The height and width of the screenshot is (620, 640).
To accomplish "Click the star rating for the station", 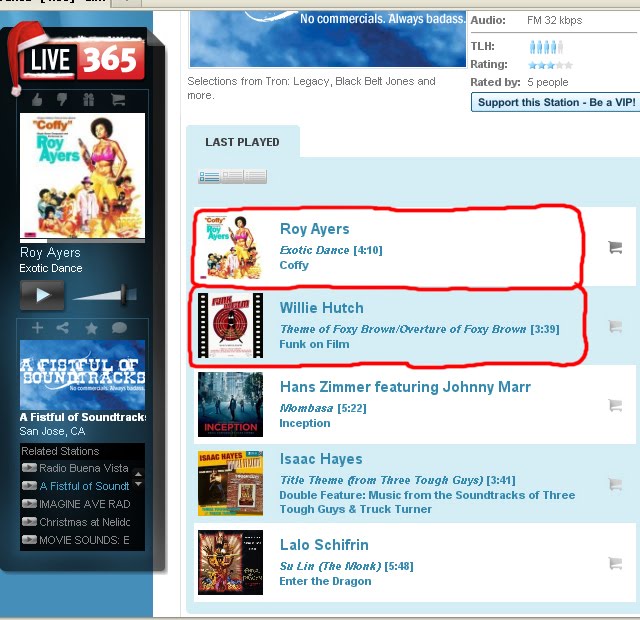I will click(x=550, y=65).
